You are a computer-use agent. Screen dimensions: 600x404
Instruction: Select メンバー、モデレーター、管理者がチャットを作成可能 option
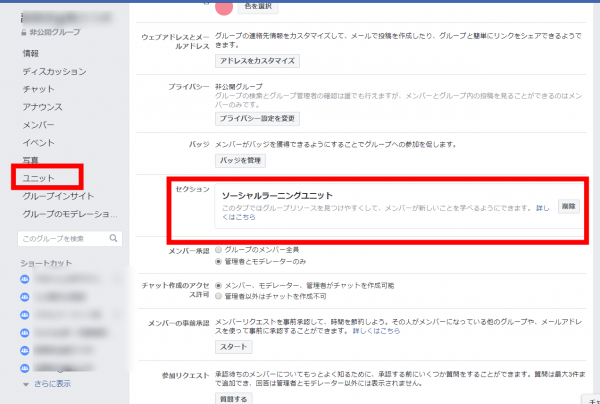pos(218,285)
